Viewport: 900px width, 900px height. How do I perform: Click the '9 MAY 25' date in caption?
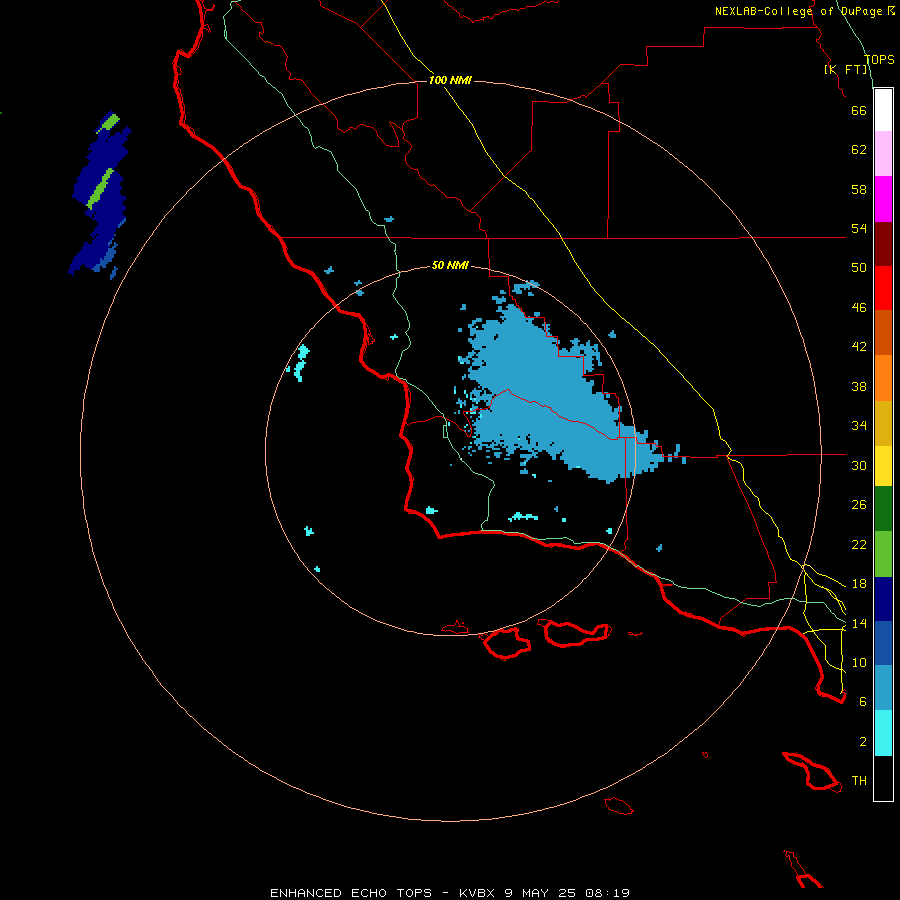pos(541,893)
